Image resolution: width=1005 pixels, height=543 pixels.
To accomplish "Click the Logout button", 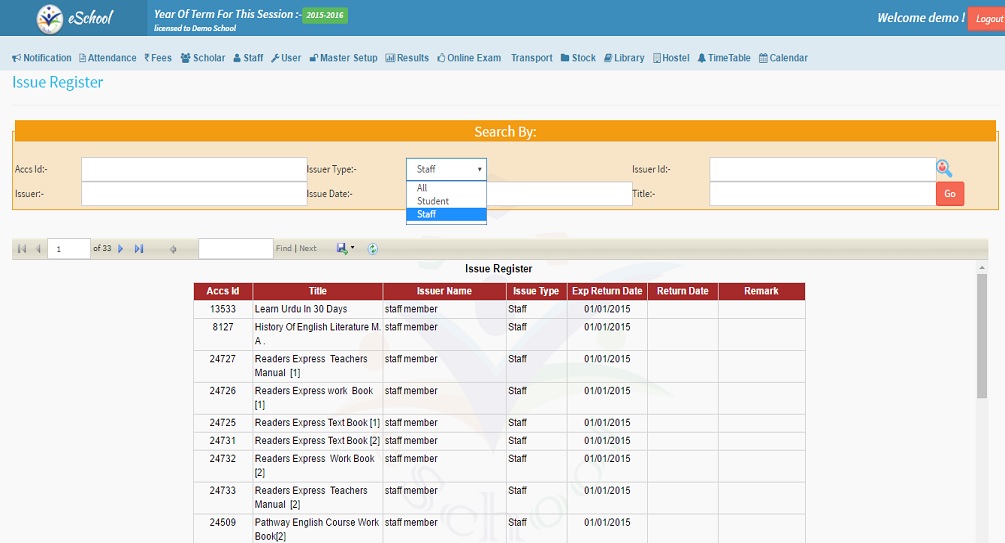I will [987, 19].
